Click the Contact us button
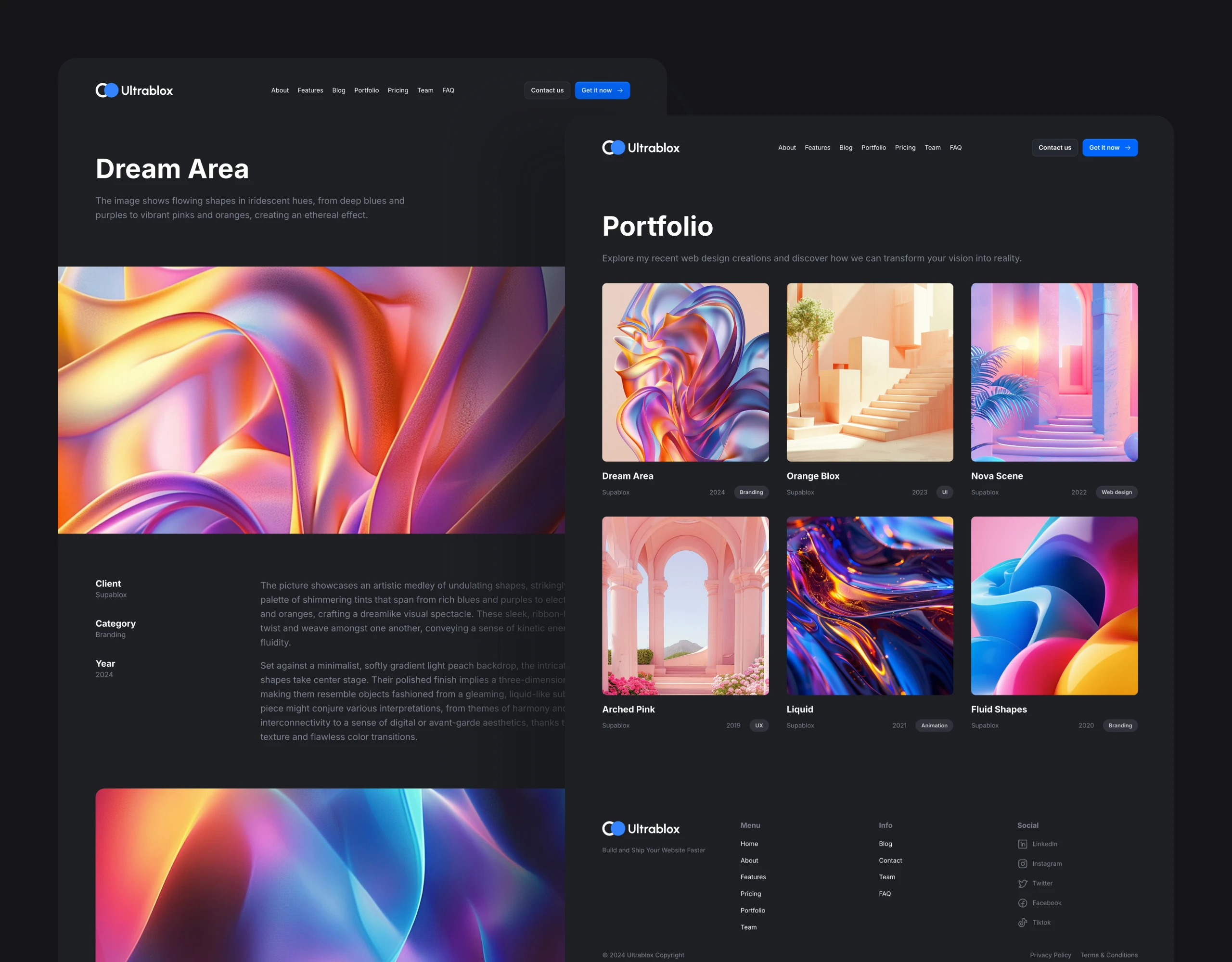The image size is (1232, 962). point(546,91)
